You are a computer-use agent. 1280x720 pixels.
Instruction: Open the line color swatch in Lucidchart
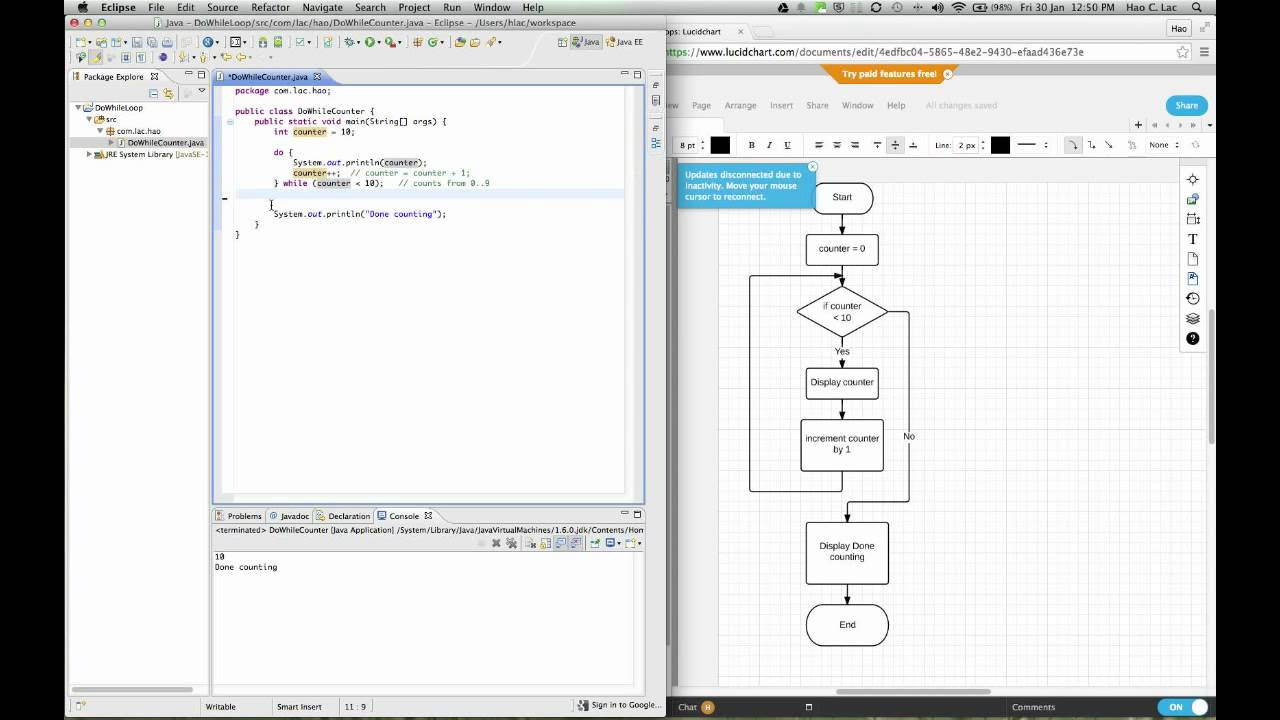tap(1000, 145)
